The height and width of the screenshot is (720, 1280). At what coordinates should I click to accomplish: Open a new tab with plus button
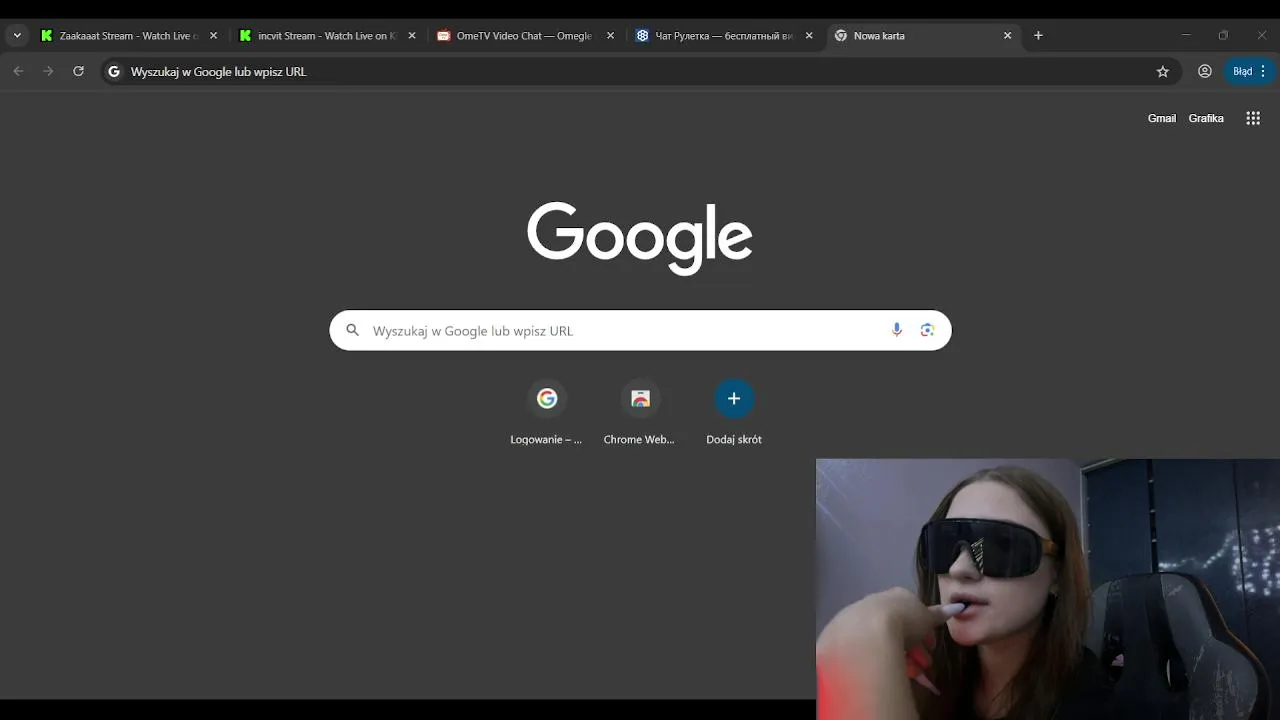pos(1038,36)
